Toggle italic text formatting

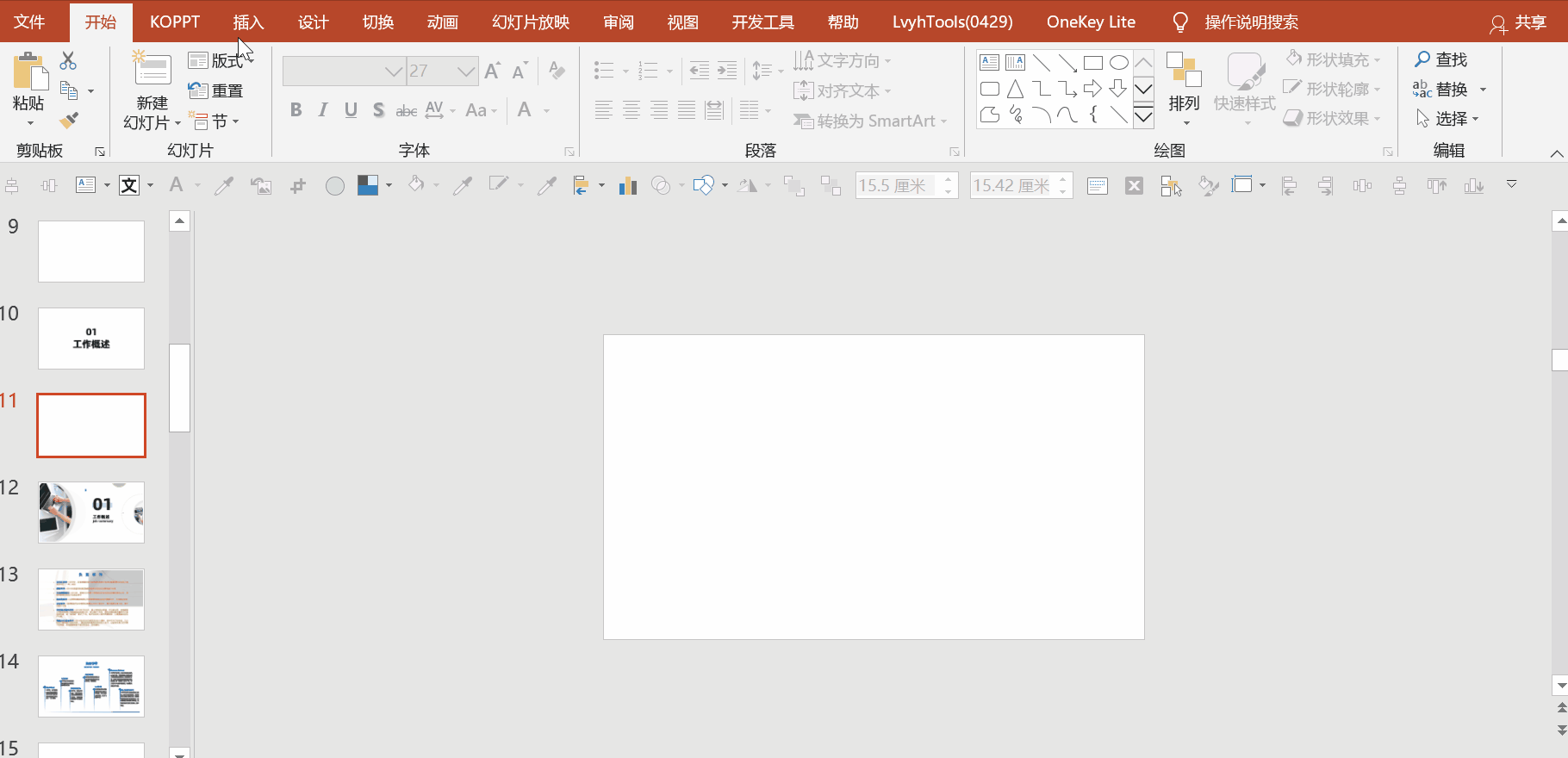pyautogui.click(x=323, y=110)
